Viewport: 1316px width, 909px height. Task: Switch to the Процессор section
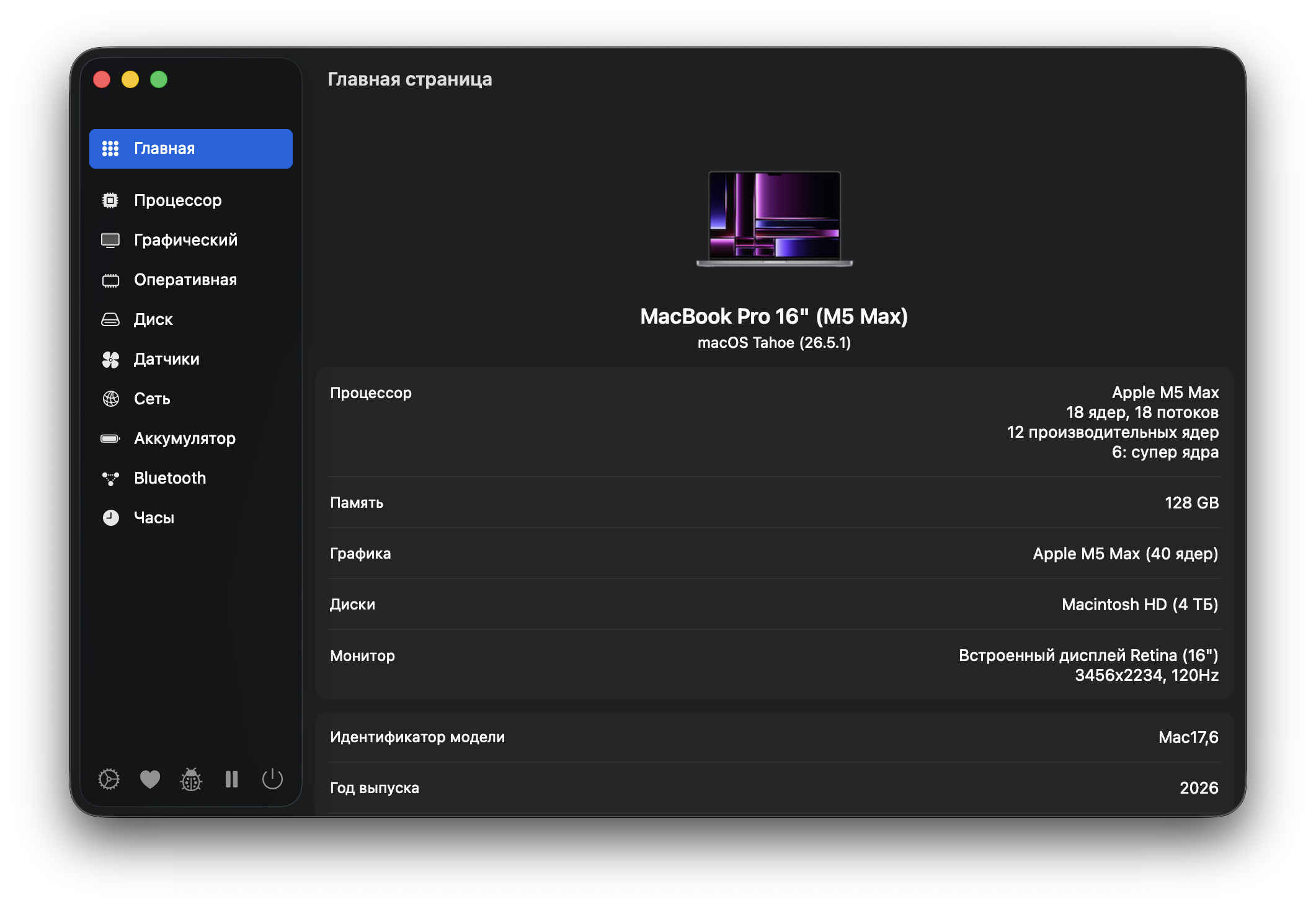(191, 200)
